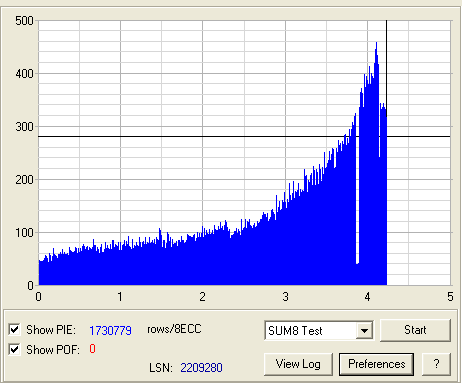
Task: Click the LSN value 2209280
Action: (201, 368)
